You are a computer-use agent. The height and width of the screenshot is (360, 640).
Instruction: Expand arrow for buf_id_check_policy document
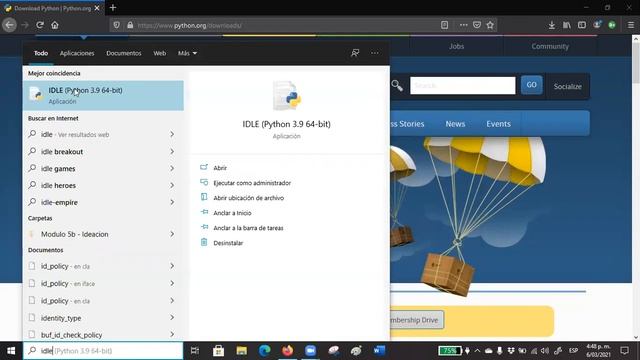172,335
